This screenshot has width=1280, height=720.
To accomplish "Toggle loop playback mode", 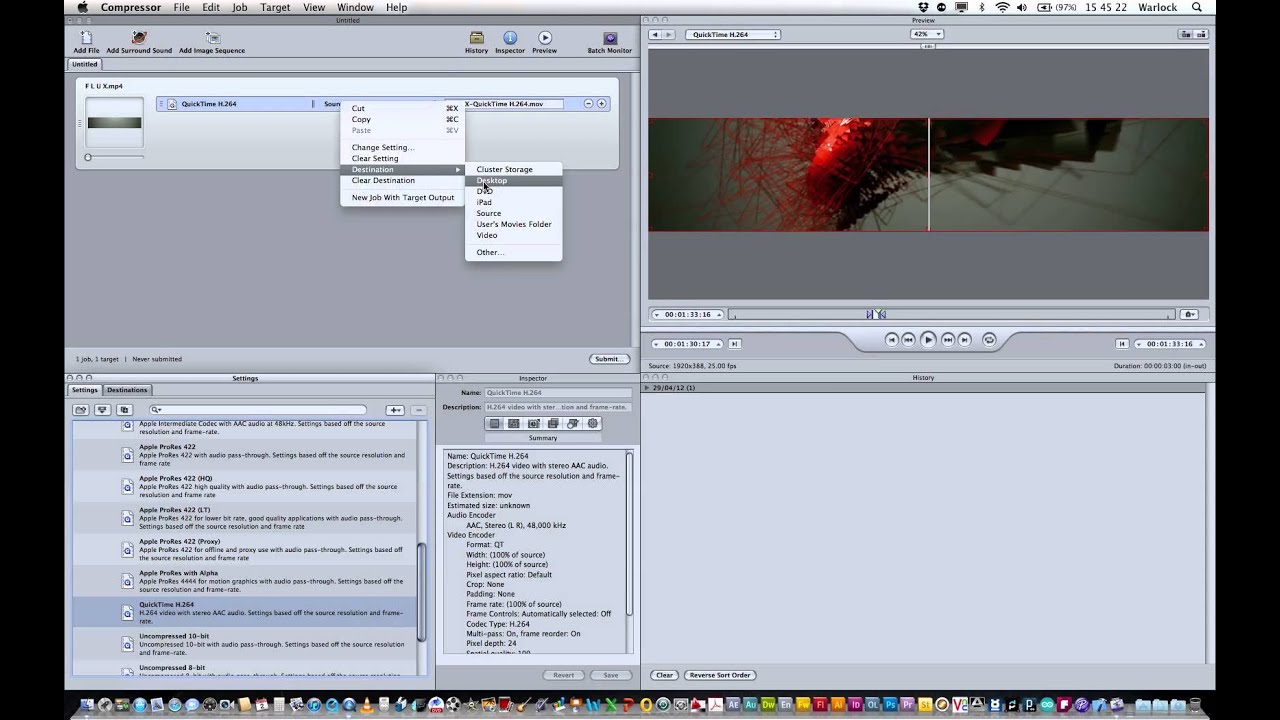I will point(989,340).
